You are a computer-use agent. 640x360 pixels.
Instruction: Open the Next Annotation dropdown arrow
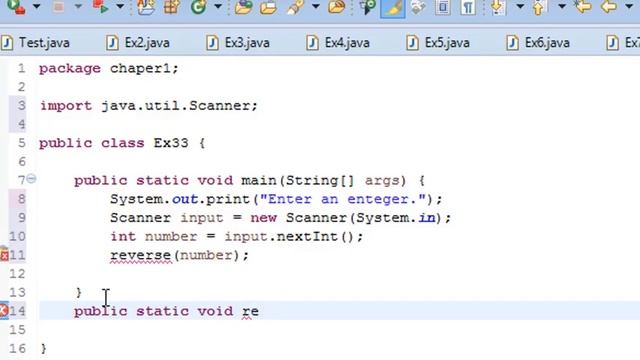[x=520, y=7]
